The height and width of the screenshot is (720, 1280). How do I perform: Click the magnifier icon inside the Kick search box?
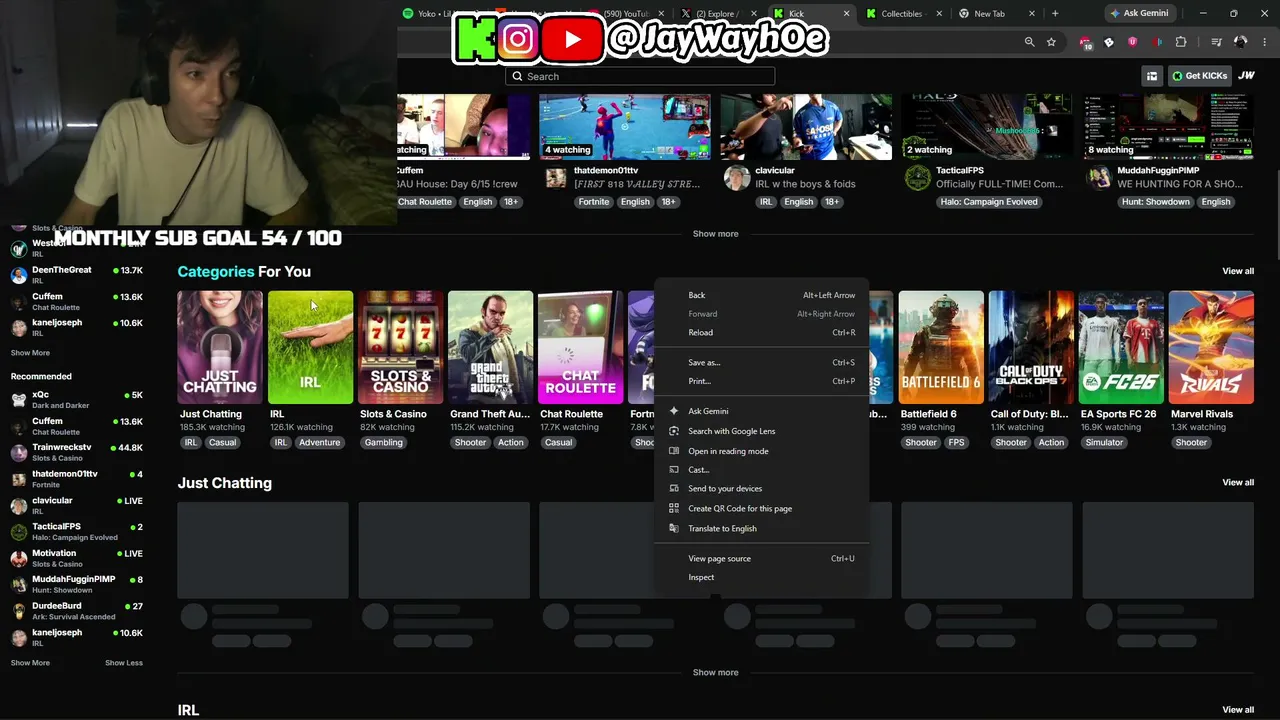point(517,76)
